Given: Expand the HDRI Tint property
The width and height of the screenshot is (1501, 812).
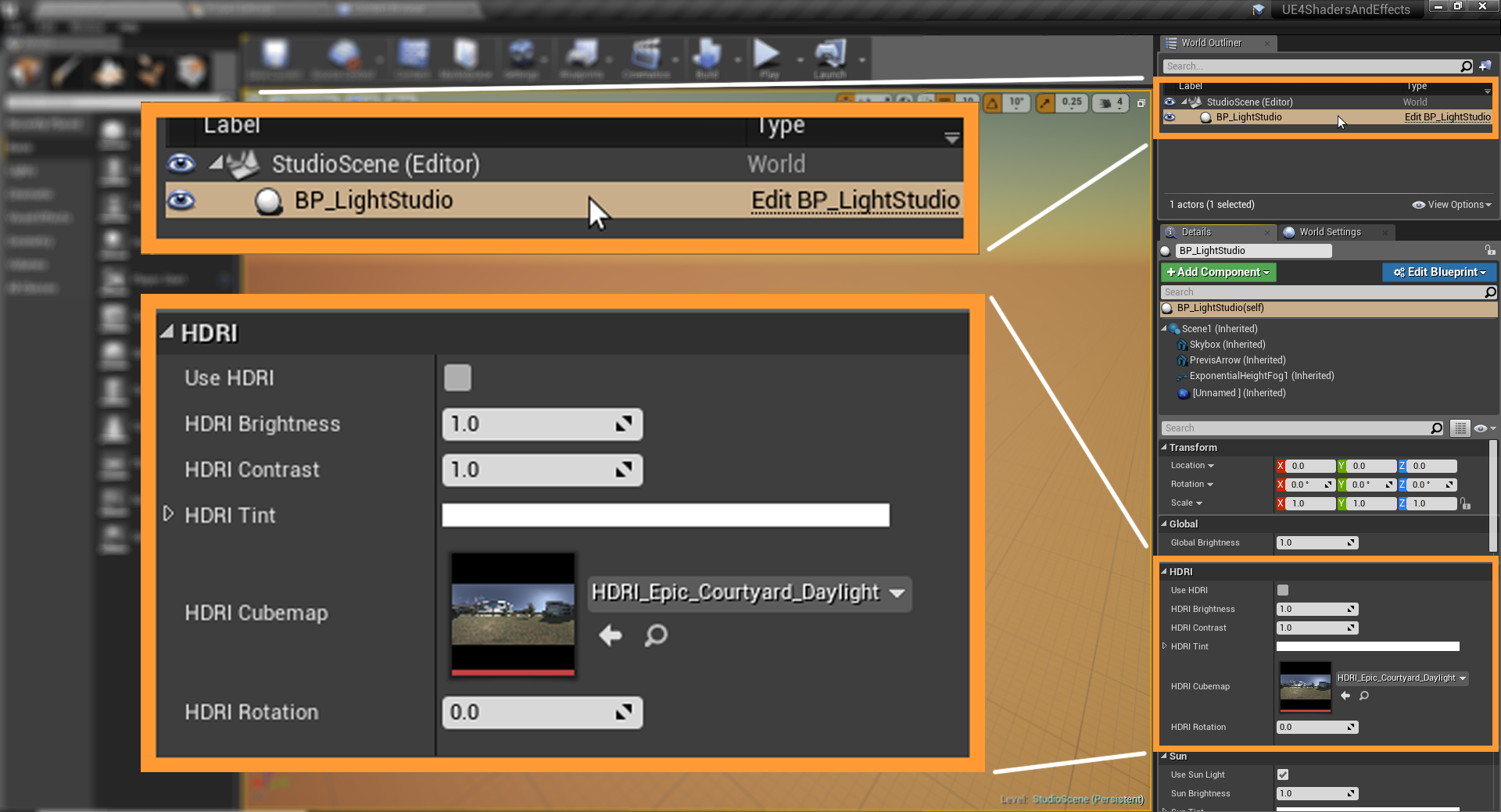Looking at the screenshot, I should coord(1165,646).
